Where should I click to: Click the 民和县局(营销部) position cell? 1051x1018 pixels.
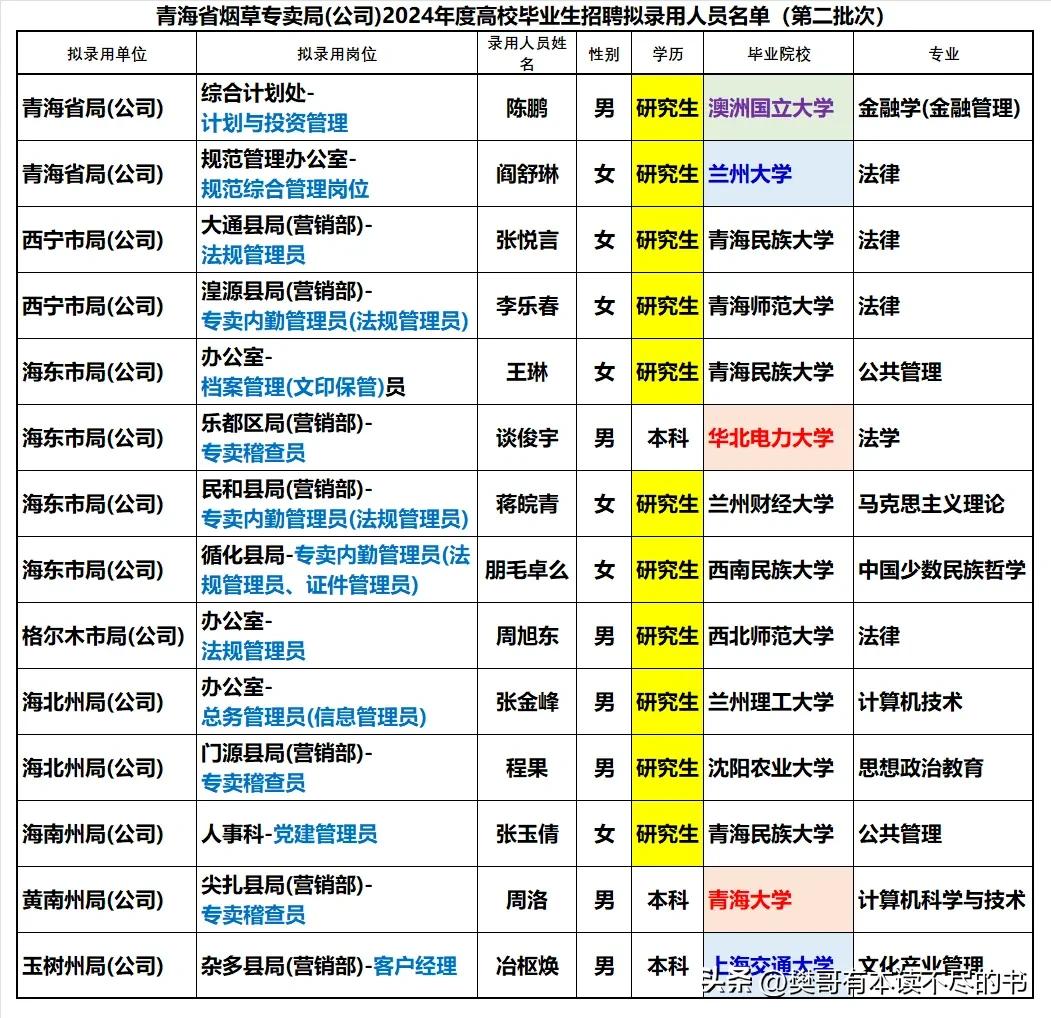pos(336,504)
